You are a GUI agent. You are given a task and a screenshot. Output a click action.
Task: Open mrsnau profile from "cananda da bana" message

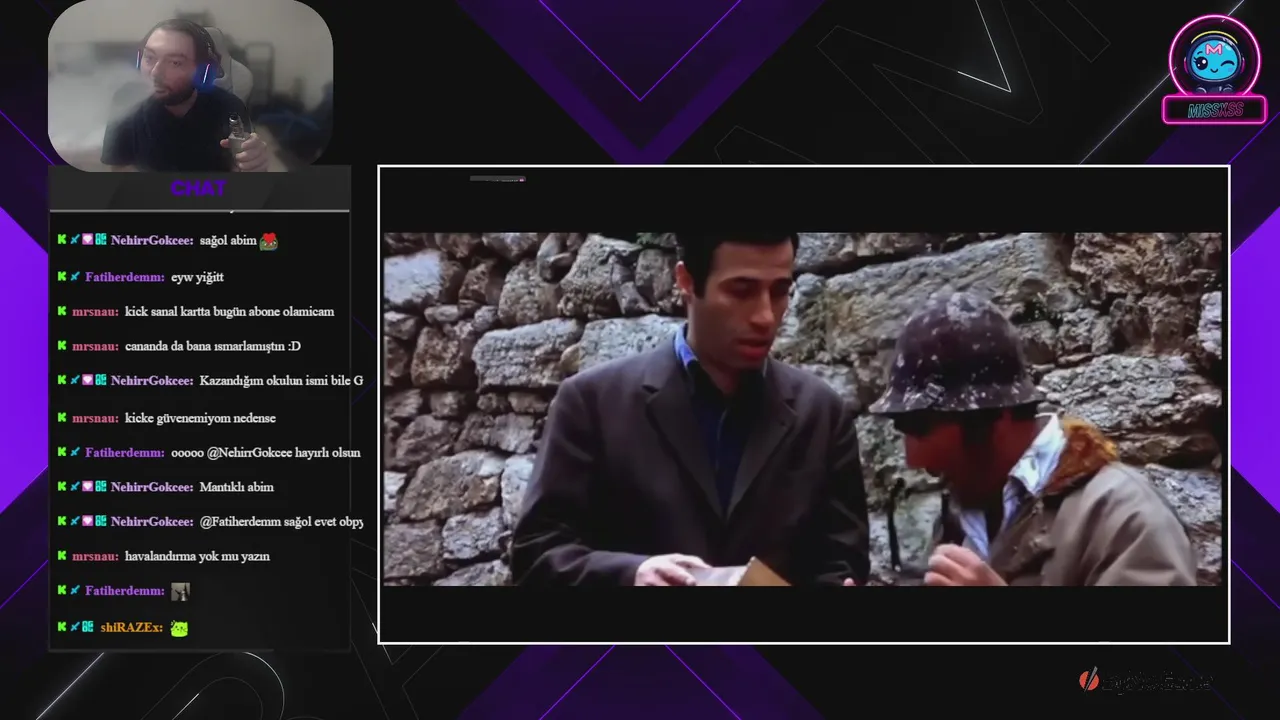tap(95, 346)
